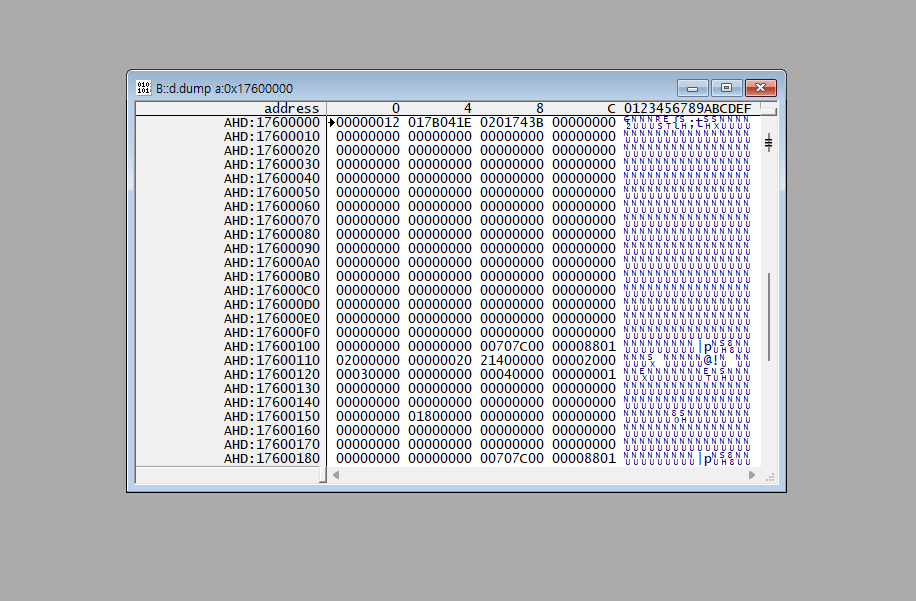Click the value 0201743B in first row
The height and width of the screenshot is (601, 916).
point(511,122)
